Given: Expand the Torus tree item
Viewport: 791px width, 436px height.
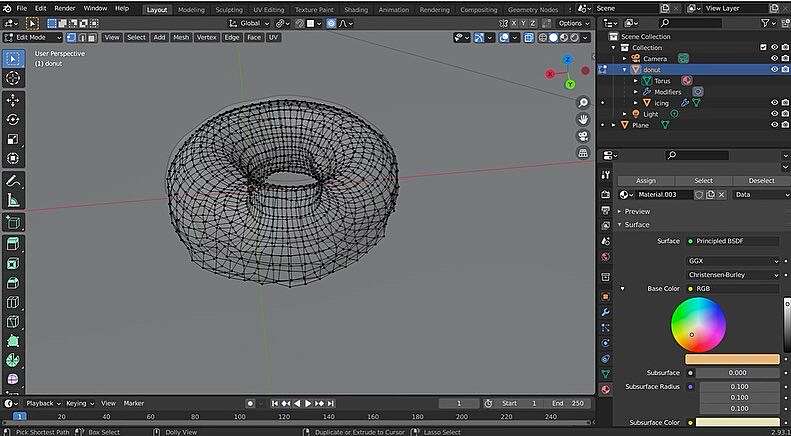Looking at the screenshot, I should click(x=636, y=81).
